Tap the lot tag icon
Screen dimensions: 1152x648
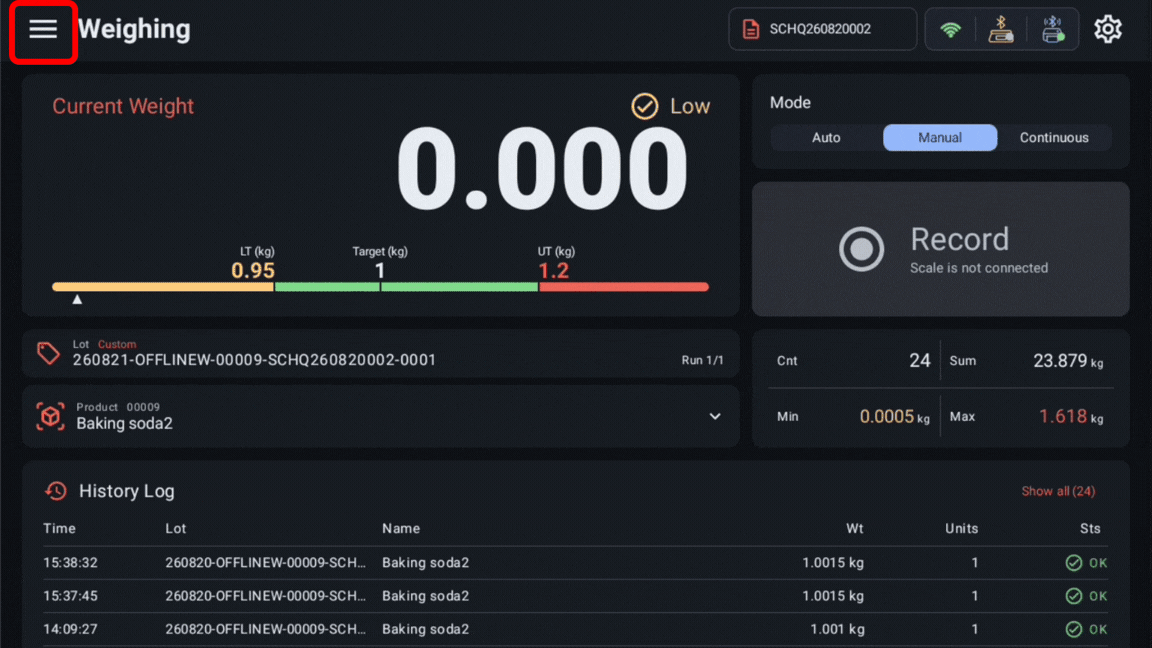click(x=48, y=353)
